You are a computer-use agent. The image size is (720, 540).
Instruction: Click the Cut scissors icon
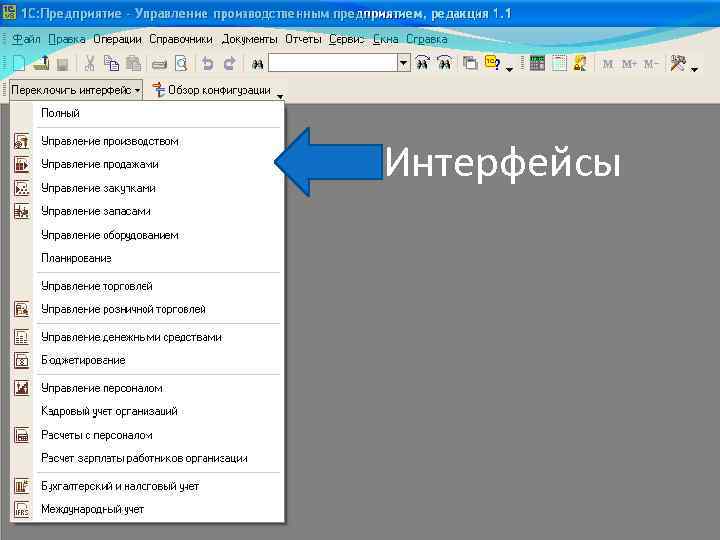point(90,63)
